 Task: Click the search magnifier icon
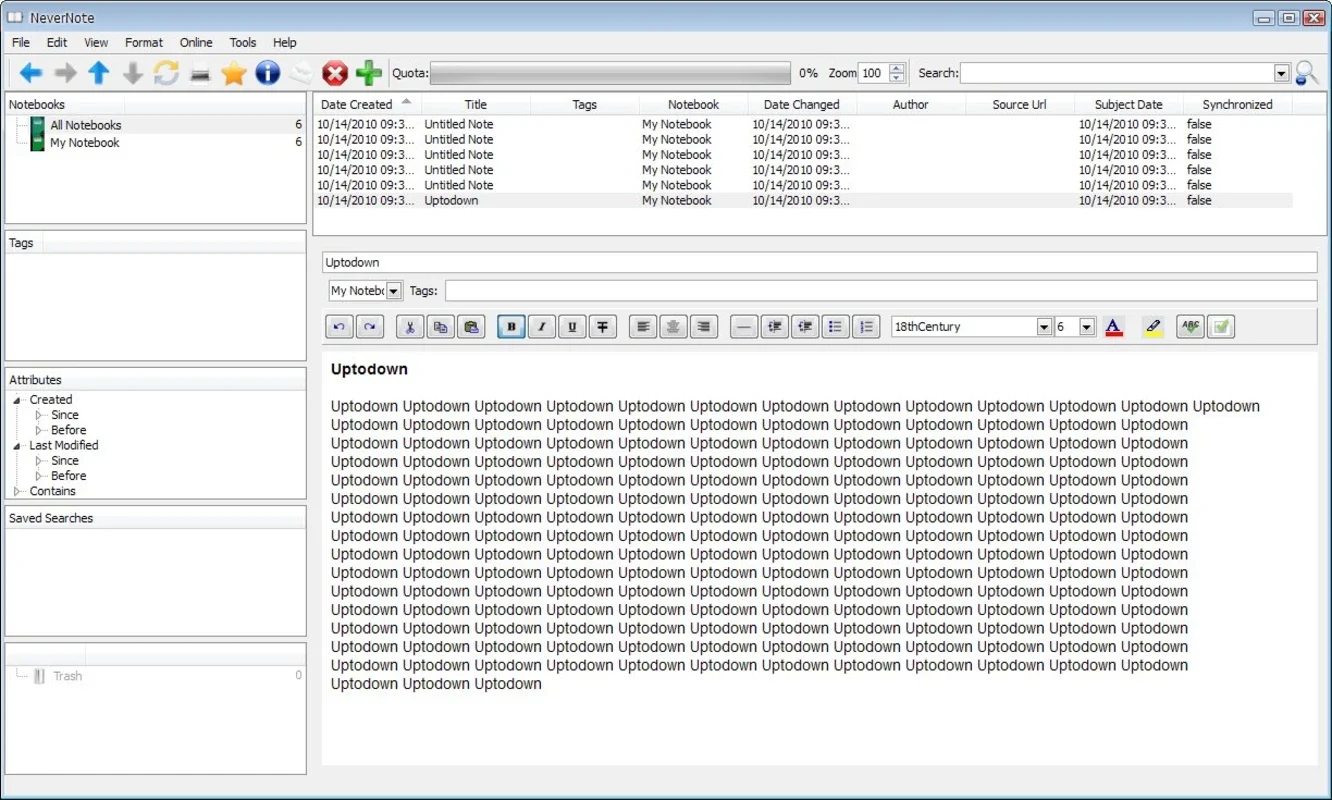(x=1306, y=72)
